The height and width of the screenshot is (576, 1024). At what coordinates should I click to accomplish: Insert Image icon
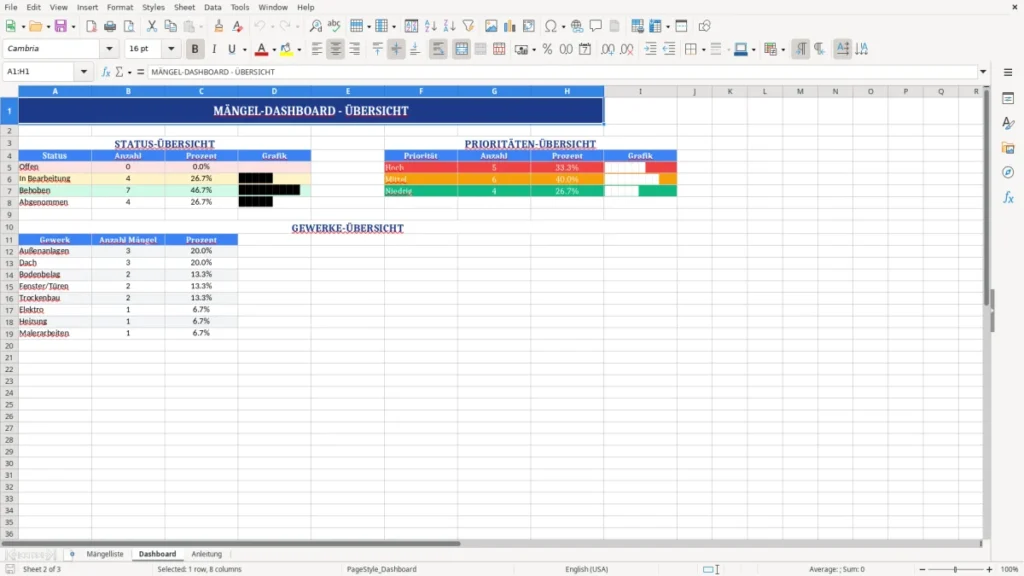[x=491, y=26]
